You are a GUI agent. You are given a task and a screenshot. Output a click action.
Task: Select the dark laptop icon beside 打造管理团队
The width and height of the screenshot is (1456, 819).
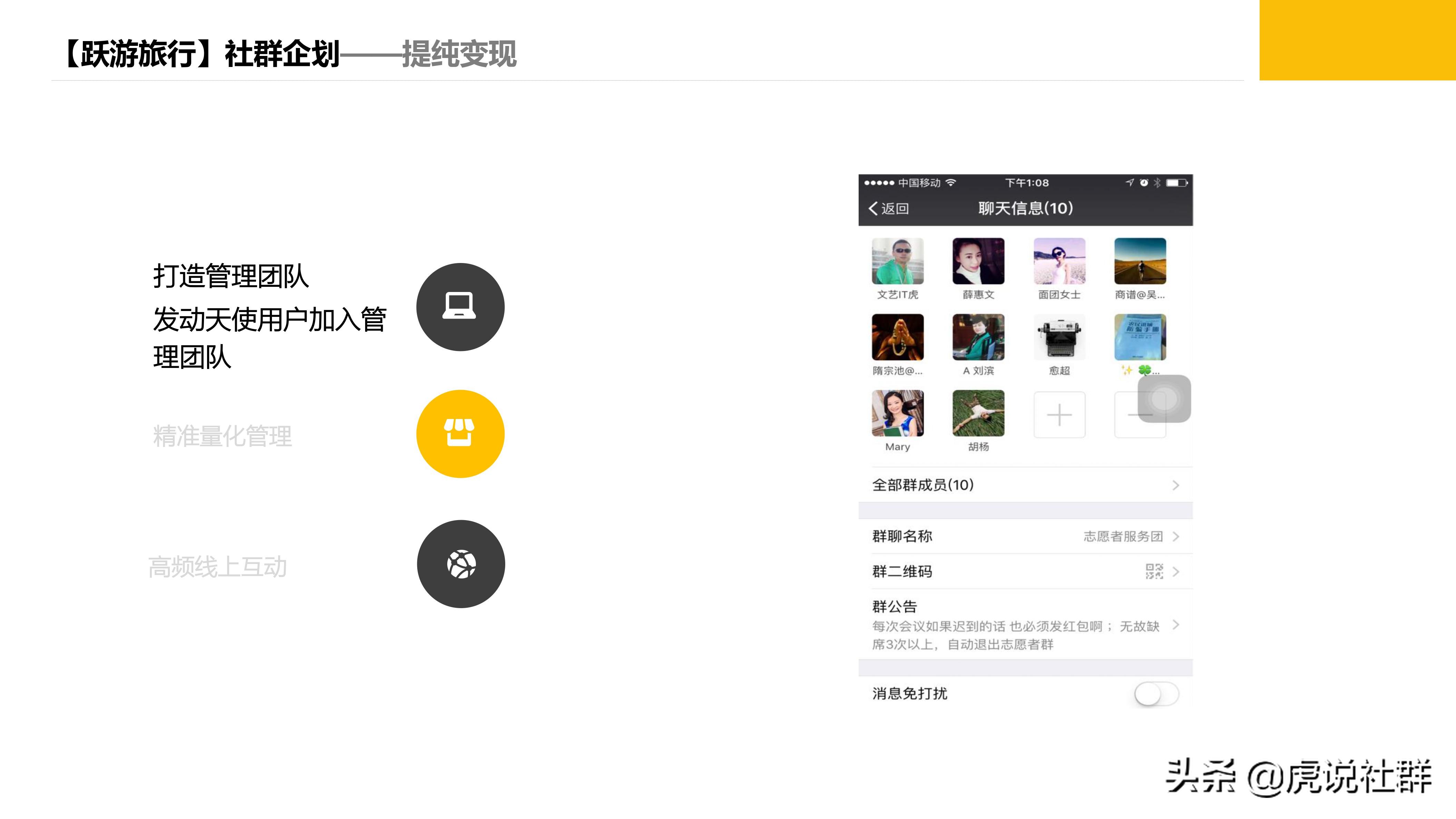pyautogui.click(x=460, y=307)
